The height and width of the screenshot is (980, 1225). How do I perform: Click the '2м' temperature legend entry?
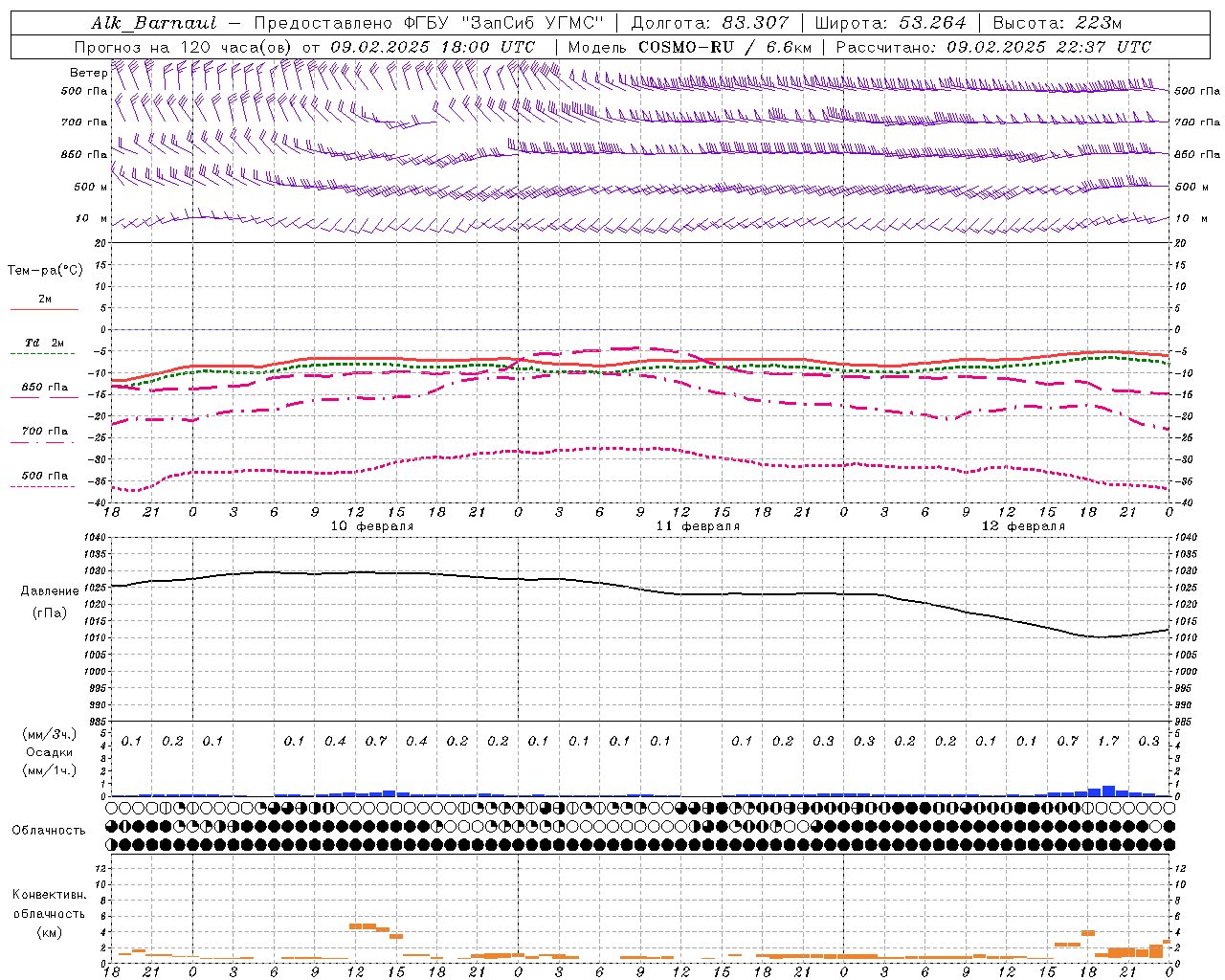[x=45, y=300]
